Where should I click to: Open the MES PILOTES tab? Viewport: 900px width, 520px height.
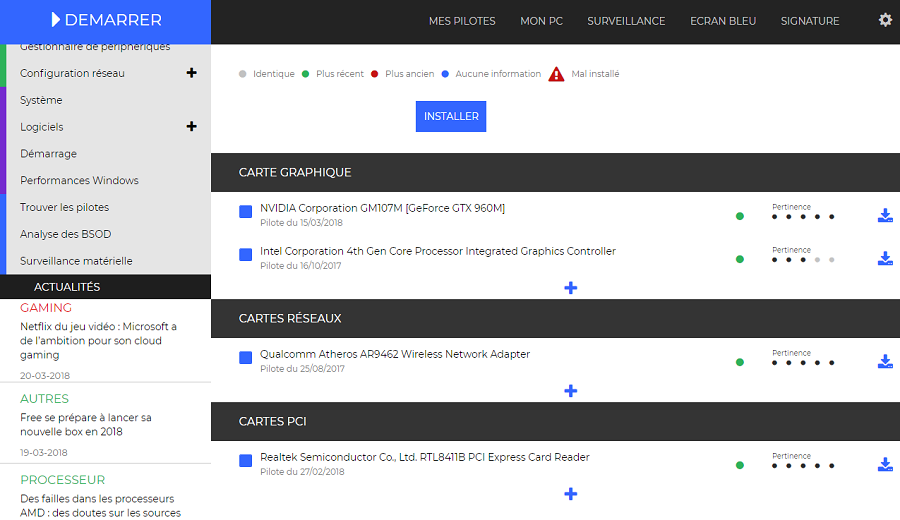(x=462, y=21)
